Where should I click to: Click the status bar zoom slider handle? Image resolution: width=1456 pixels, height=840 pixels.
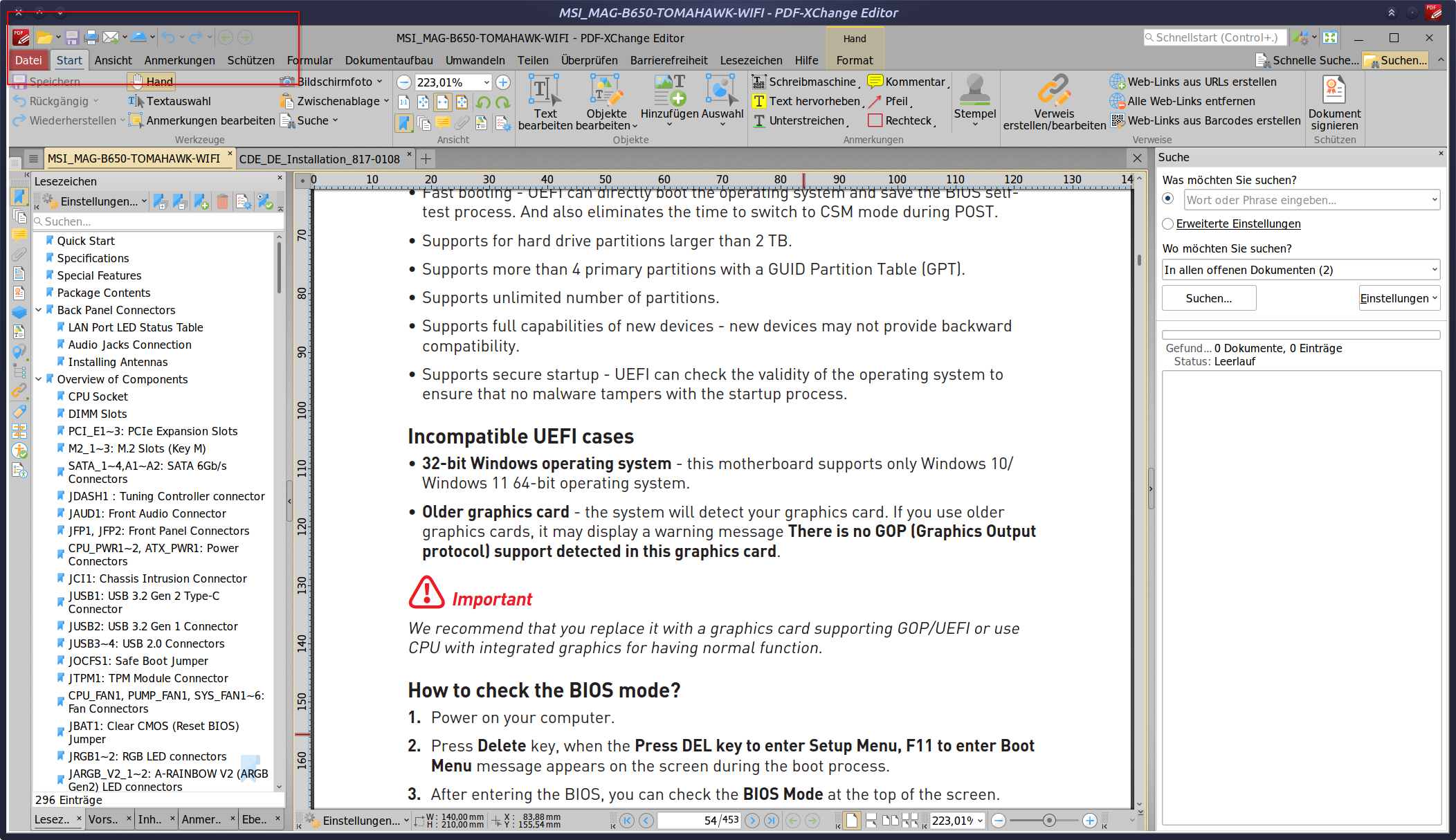1049,821
